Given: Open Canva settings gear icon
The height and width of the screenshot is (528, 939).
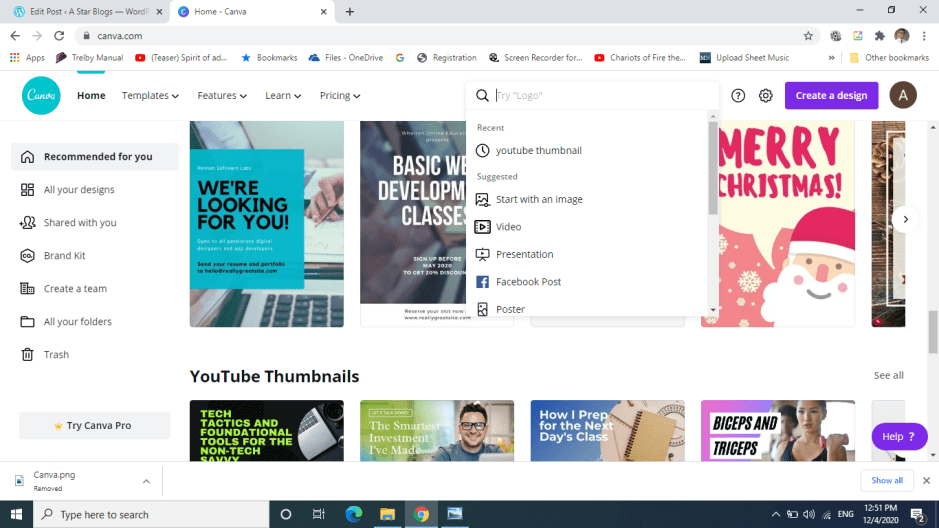Looking at the screenshot, I should (765, 95).
